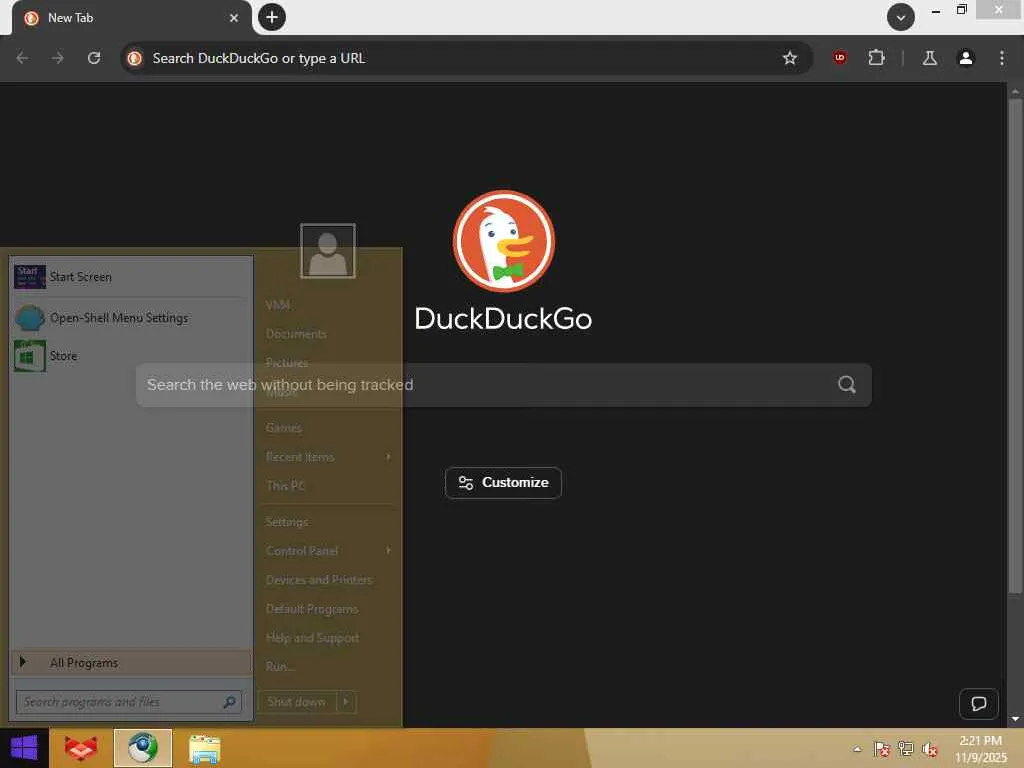Switch to the browser taskbar icon
This screenshot has width=1024, height=768.
pos(143,748)
